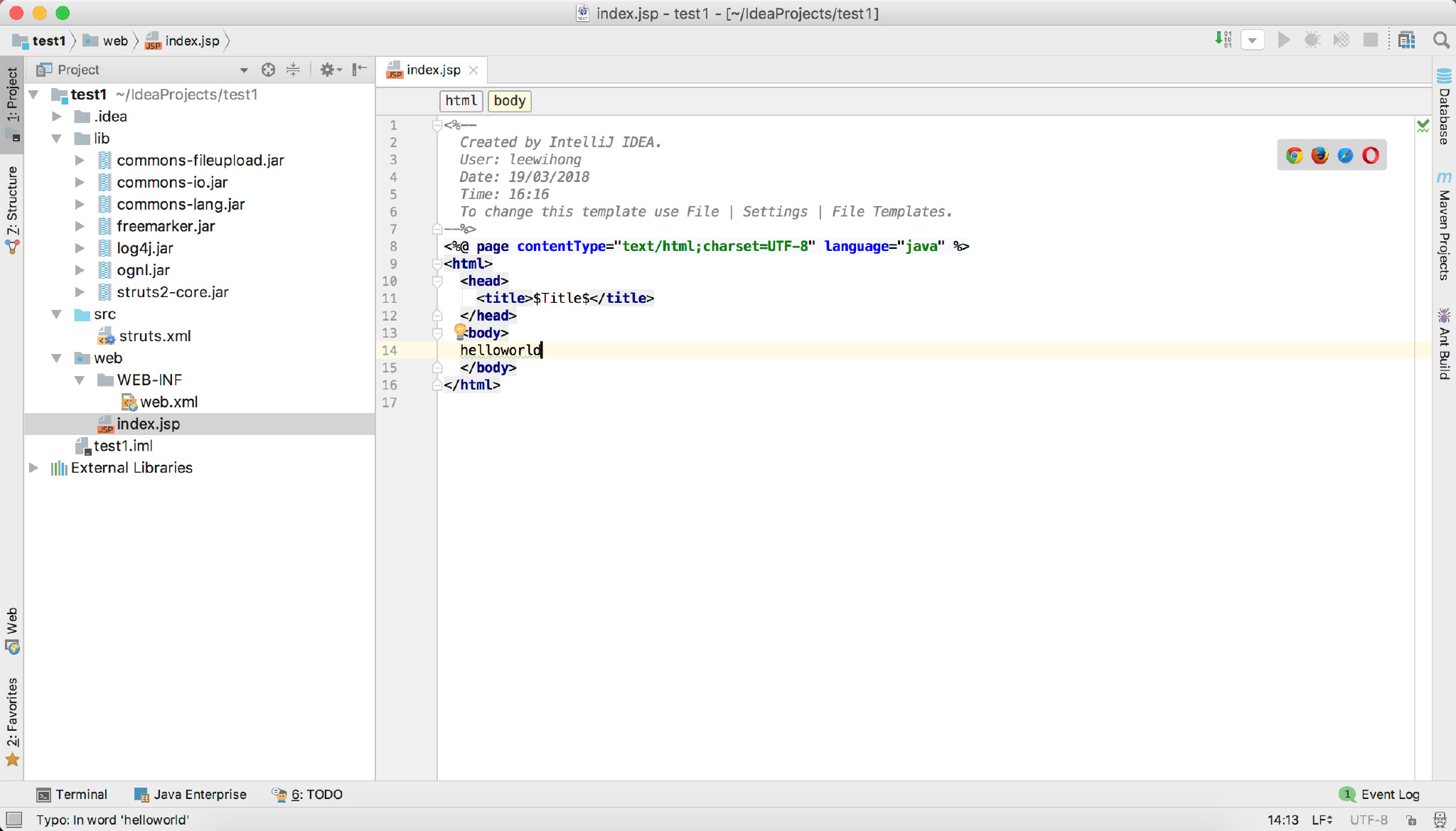Expand External Libraries node
This screenshot has width=1456, height=831.
33,468
